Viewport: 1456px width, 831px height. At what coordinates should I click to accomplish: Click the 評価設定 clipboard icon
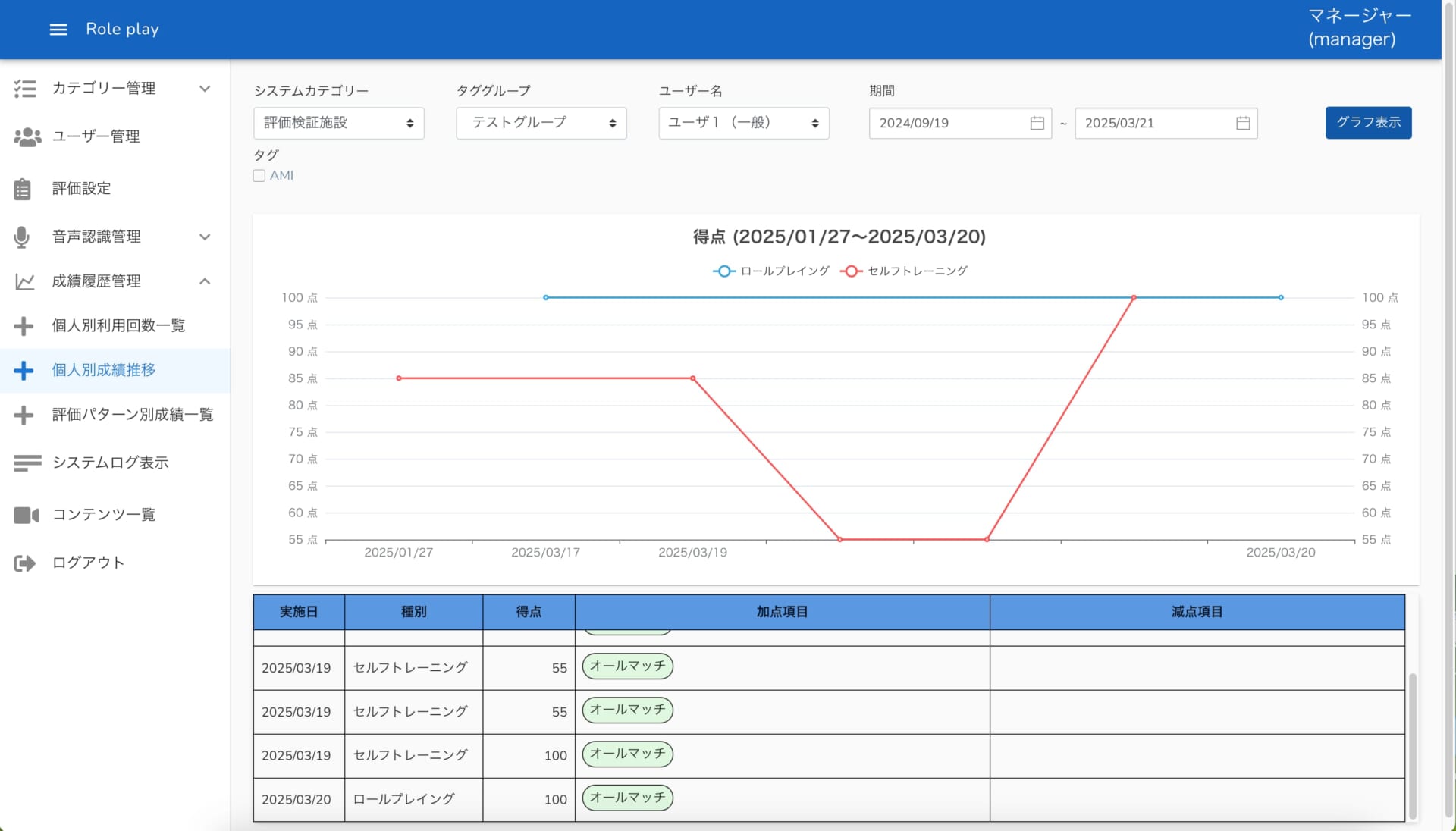22,188
